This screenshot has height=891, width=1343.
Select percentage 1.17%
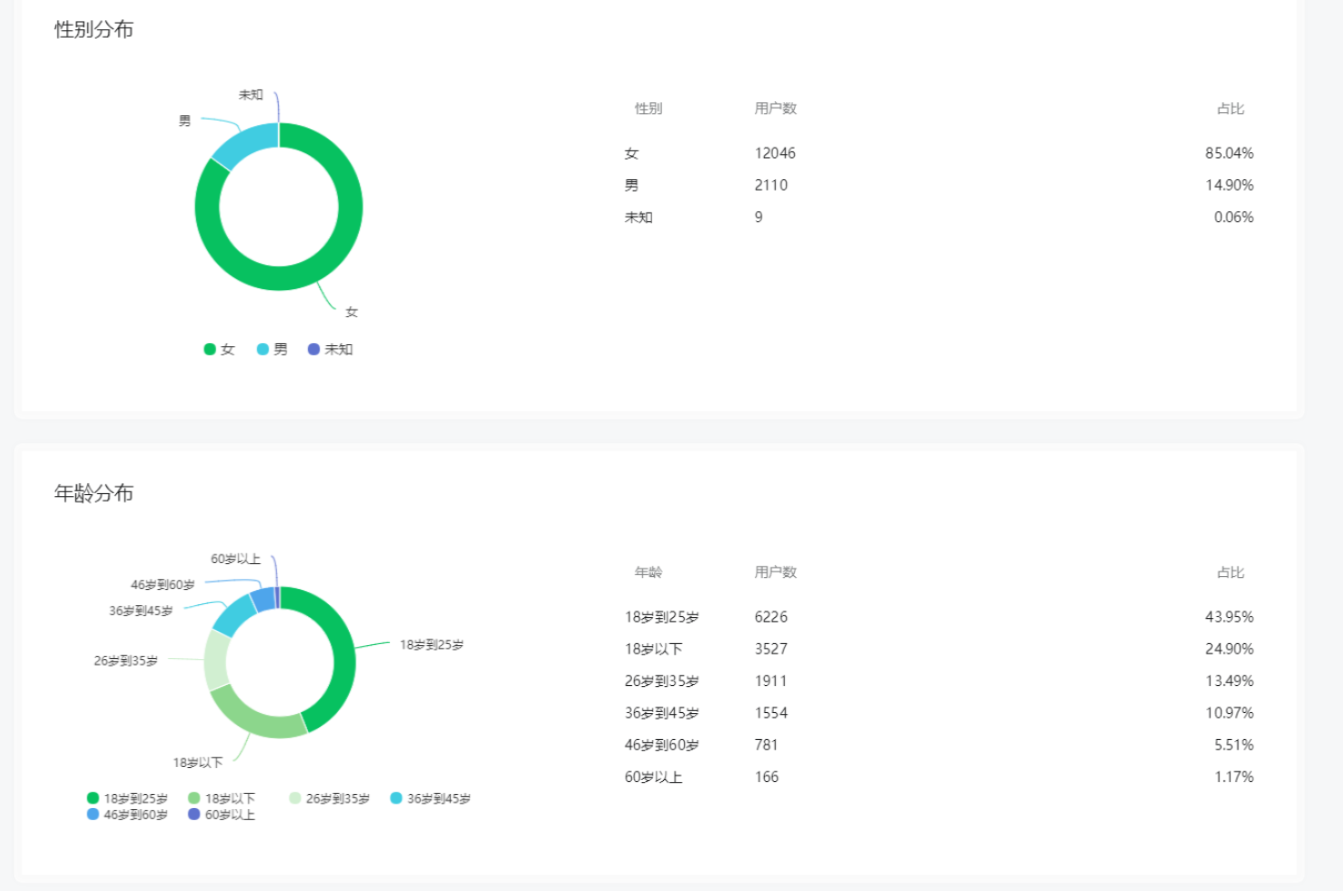1233,777
